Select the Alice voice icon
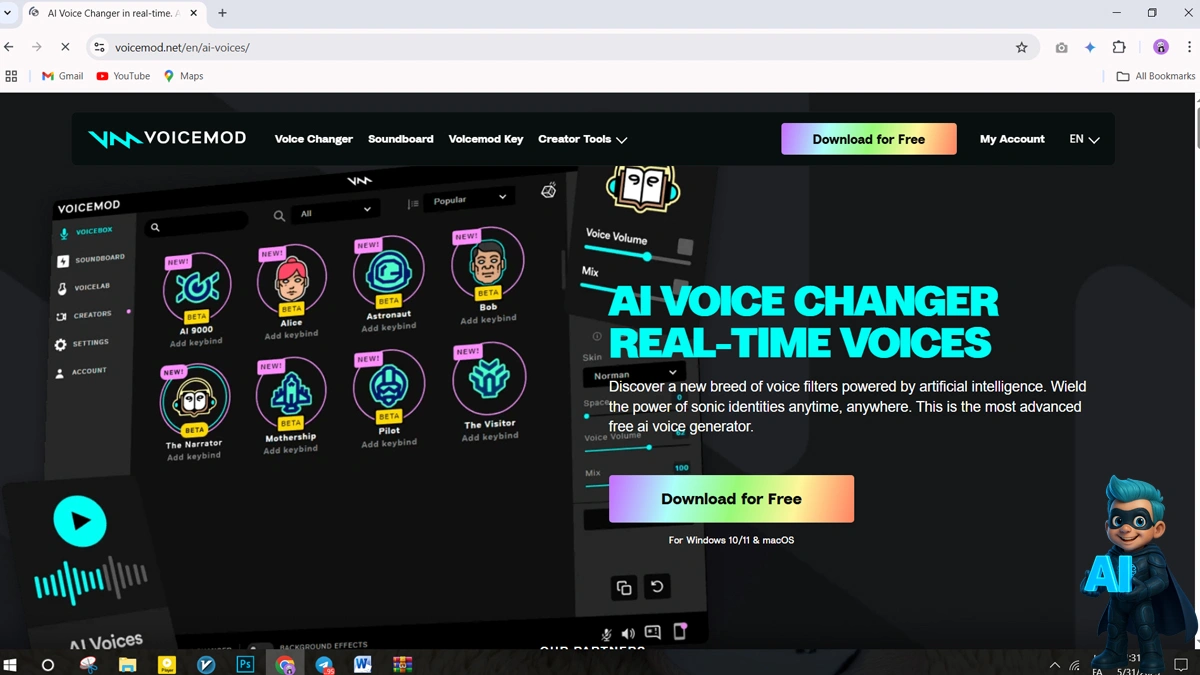1200x675 pixels. 292,280
